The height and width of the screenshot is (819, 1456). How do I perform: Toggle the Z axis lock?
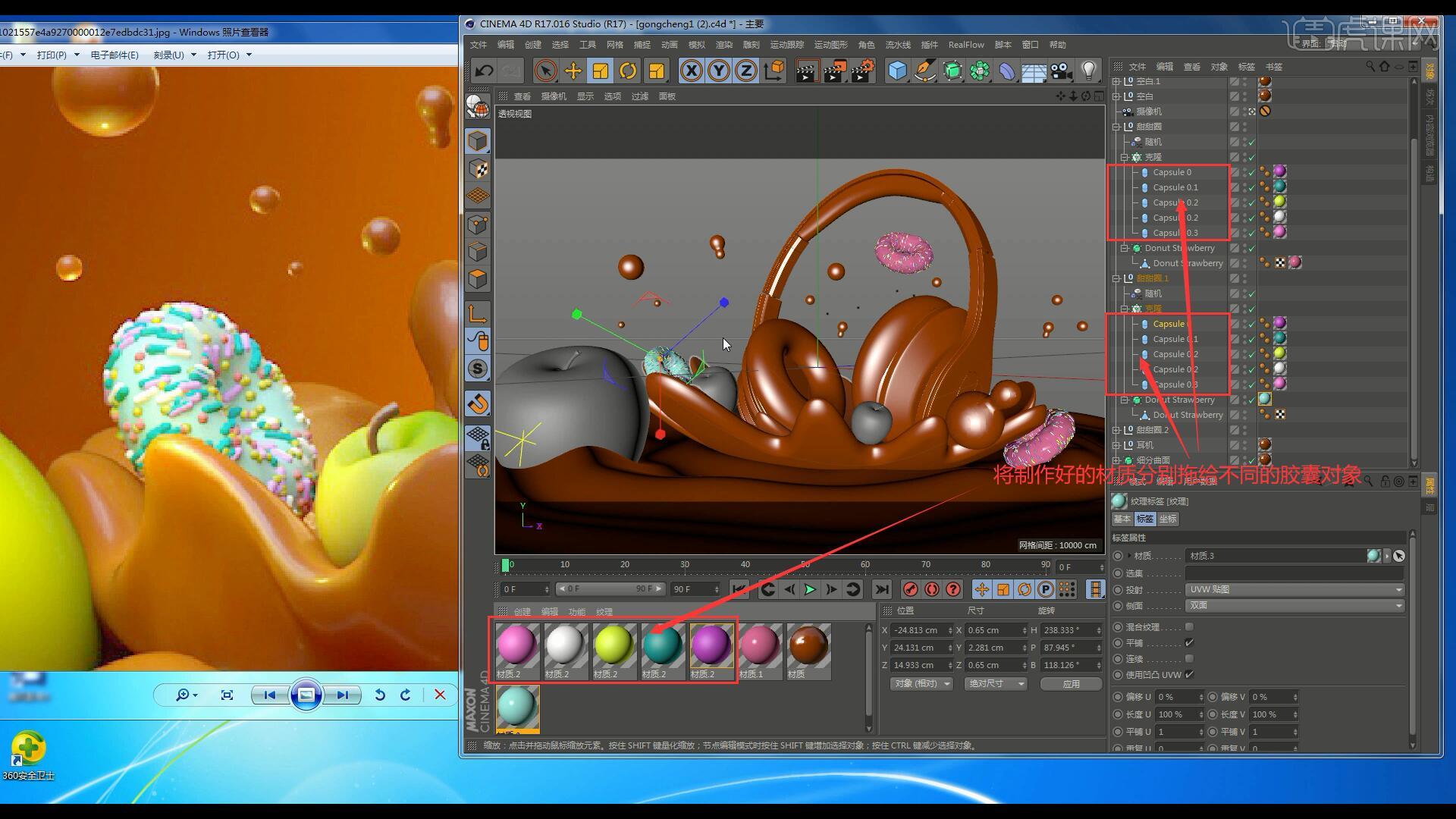[x=746, y=71]
